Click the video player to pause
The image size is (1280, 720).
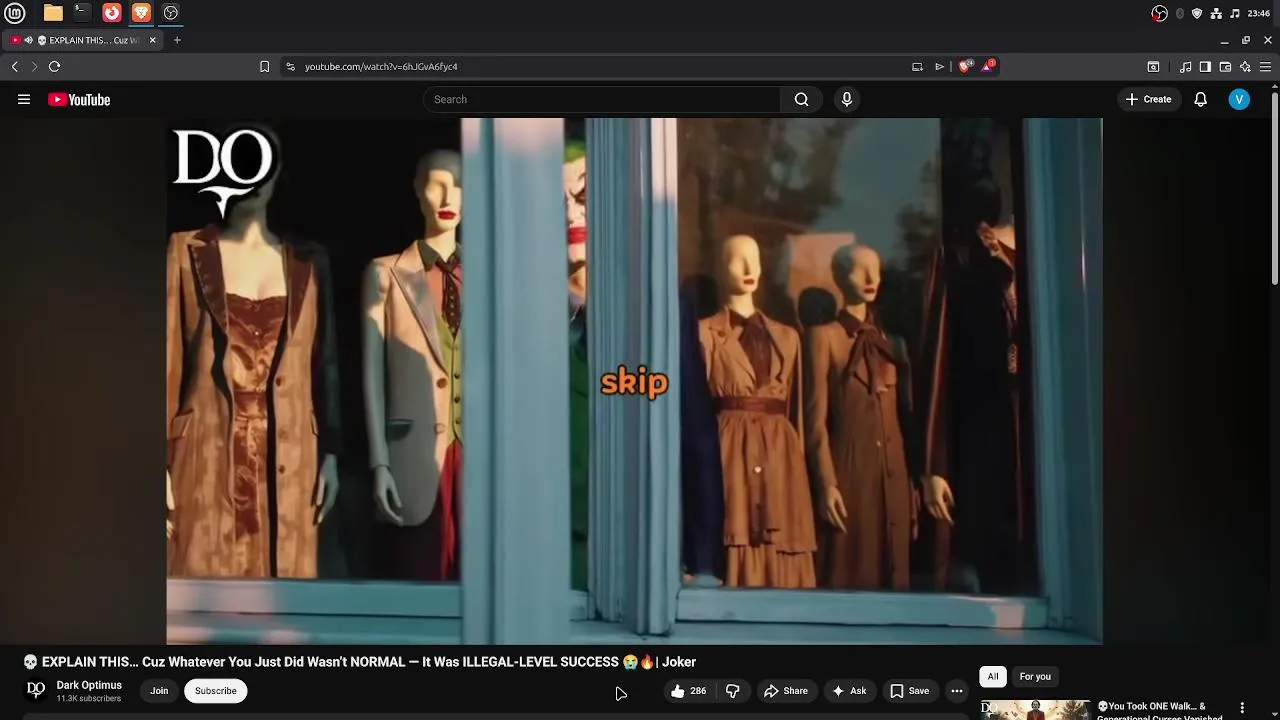[x=634, y=381]
